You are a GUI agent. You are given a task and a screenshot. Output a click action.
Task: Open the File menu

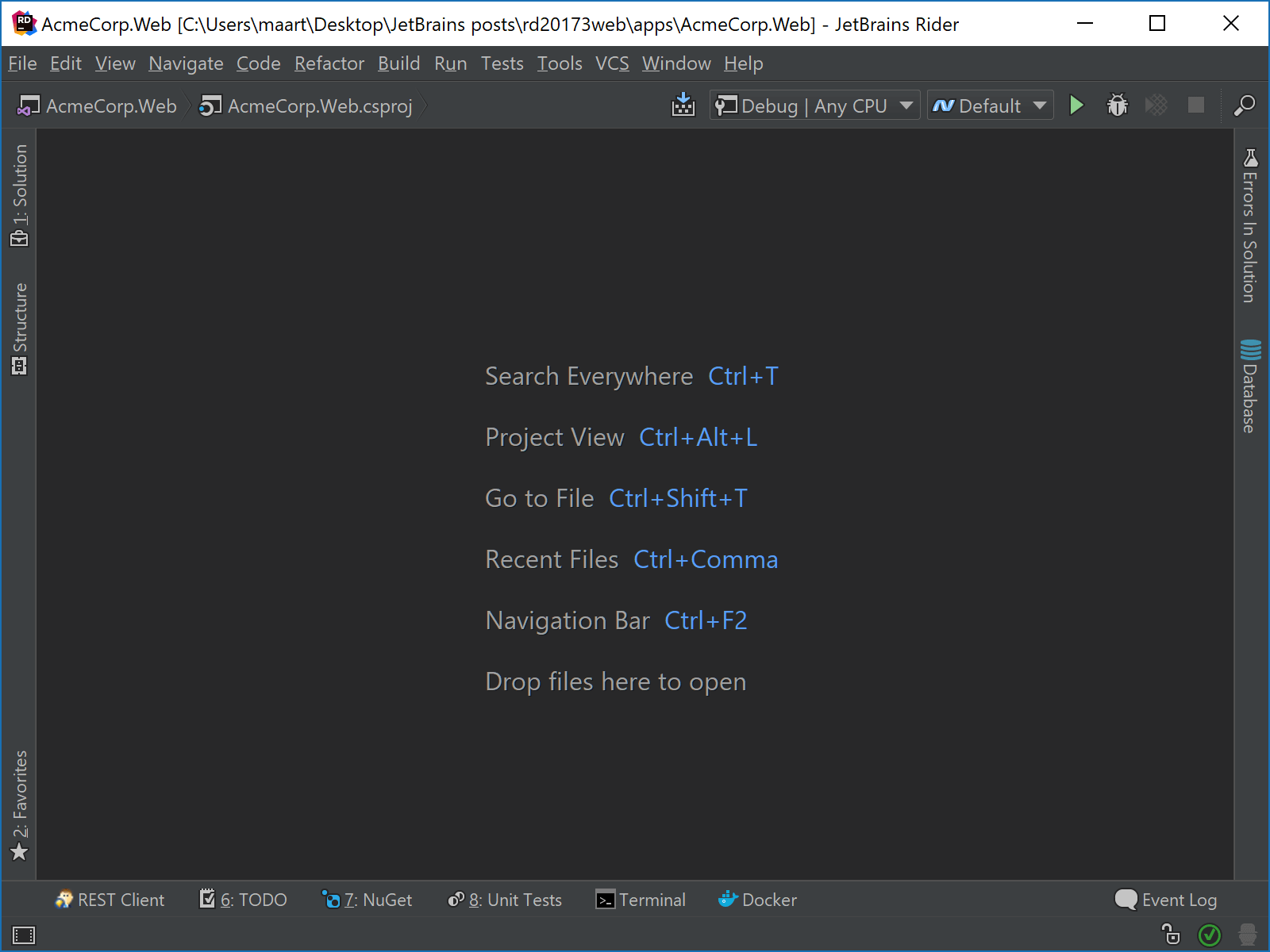(22, 63)
